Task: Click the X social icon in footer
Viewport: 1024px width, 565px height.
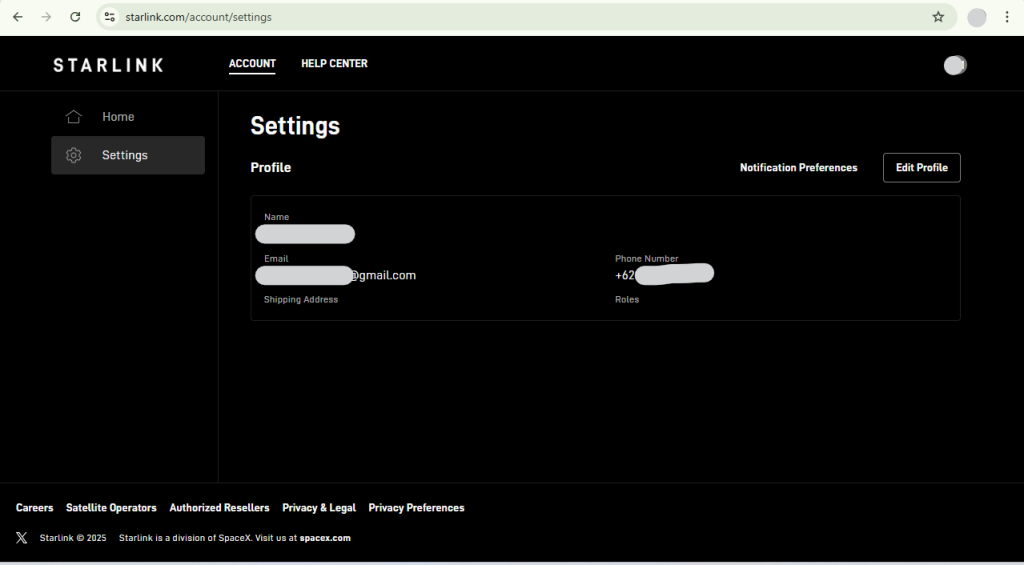Action: tap(22, 538)
